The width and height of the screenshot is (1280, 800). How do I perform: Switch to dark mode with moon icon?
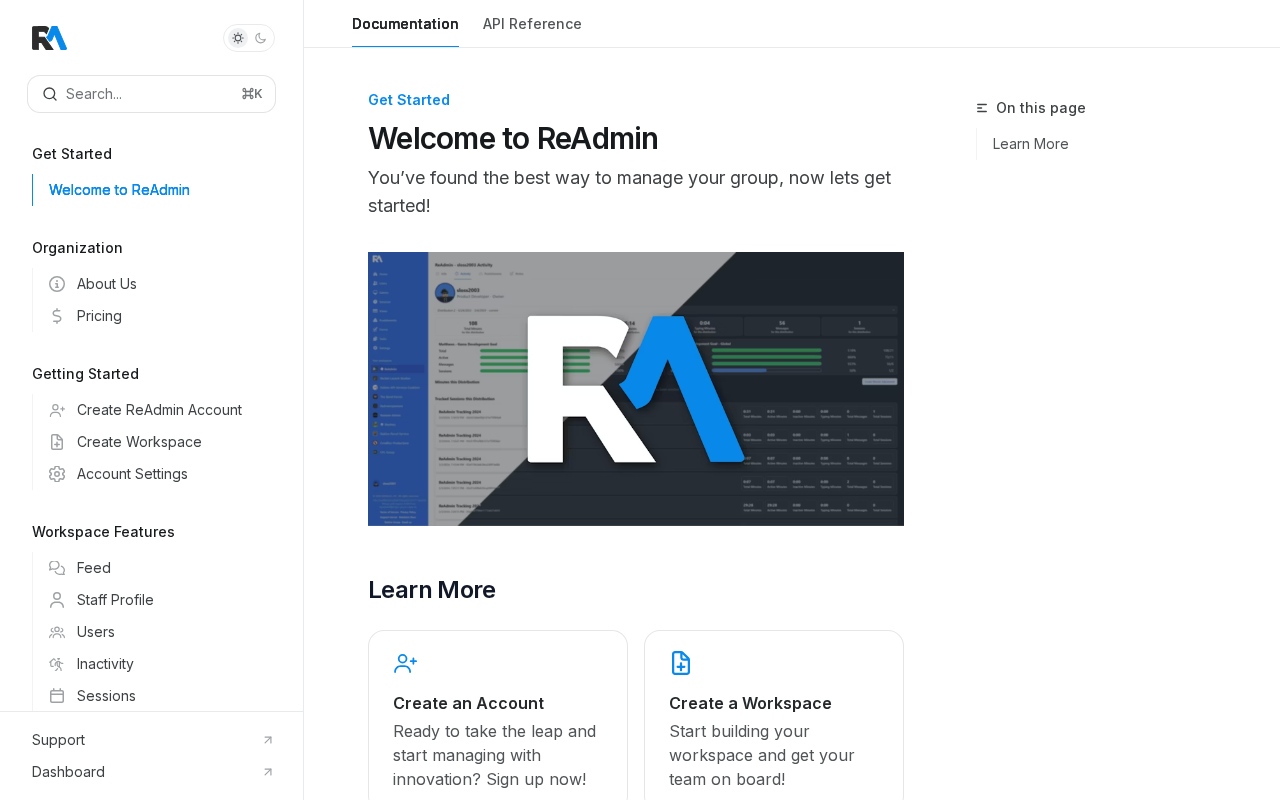261,38
